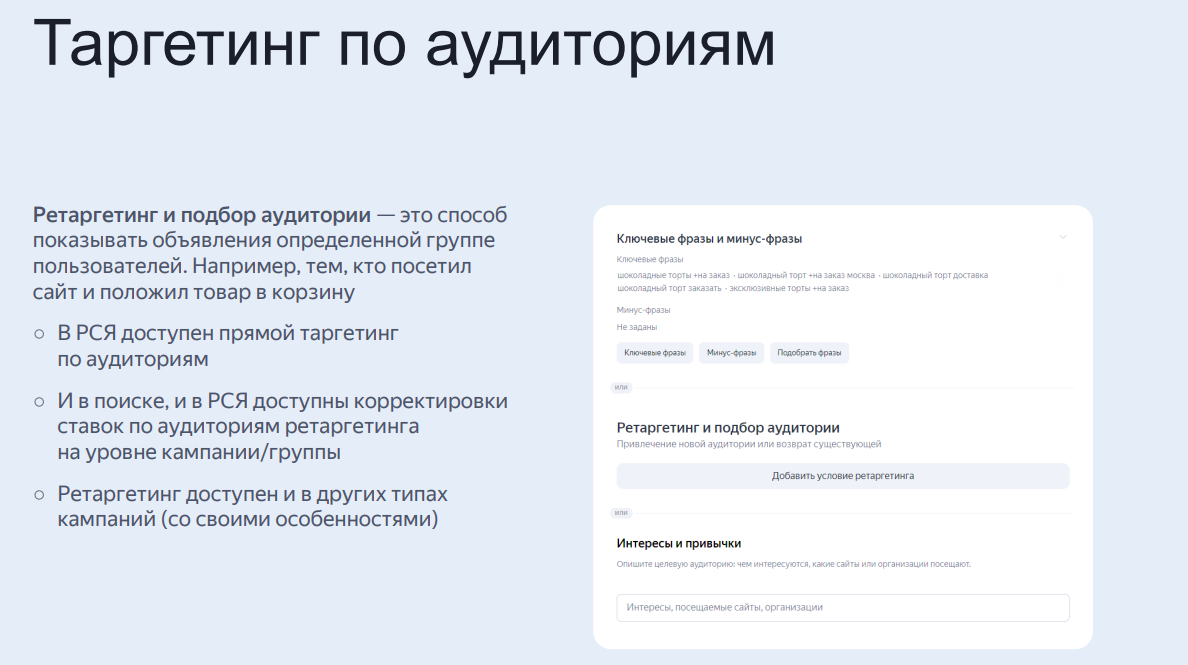Click bullet В РСЯ доступен прямой таргетинг
This screenshot has height=665, width=1188.
[x=227, y=345]
